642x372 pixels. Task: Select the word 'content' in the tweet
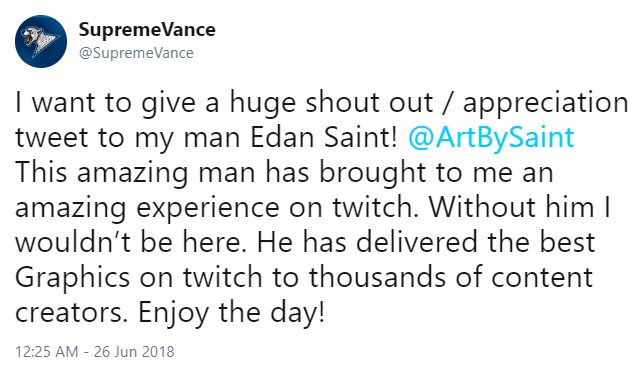click(542, 278)
